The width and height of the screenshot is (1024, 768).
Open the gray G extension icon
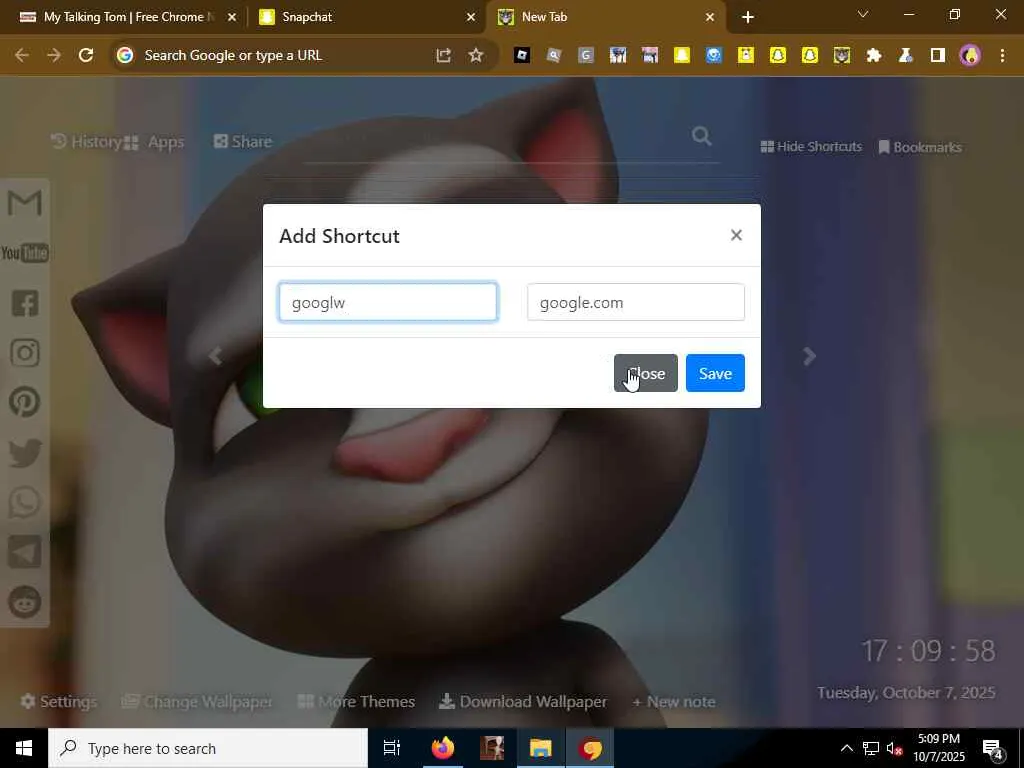[586, 56]
